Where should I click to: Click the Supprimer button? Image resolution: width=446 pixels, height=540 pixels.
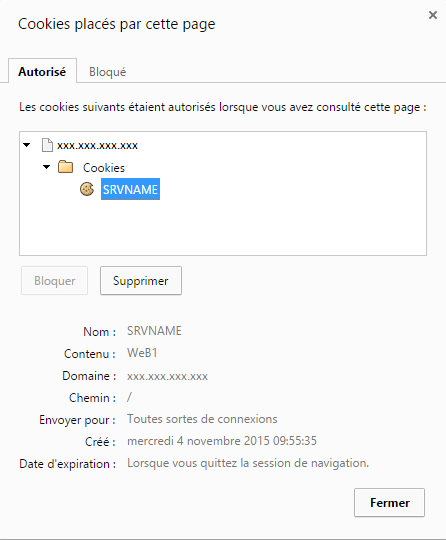[x=141, y=280]
